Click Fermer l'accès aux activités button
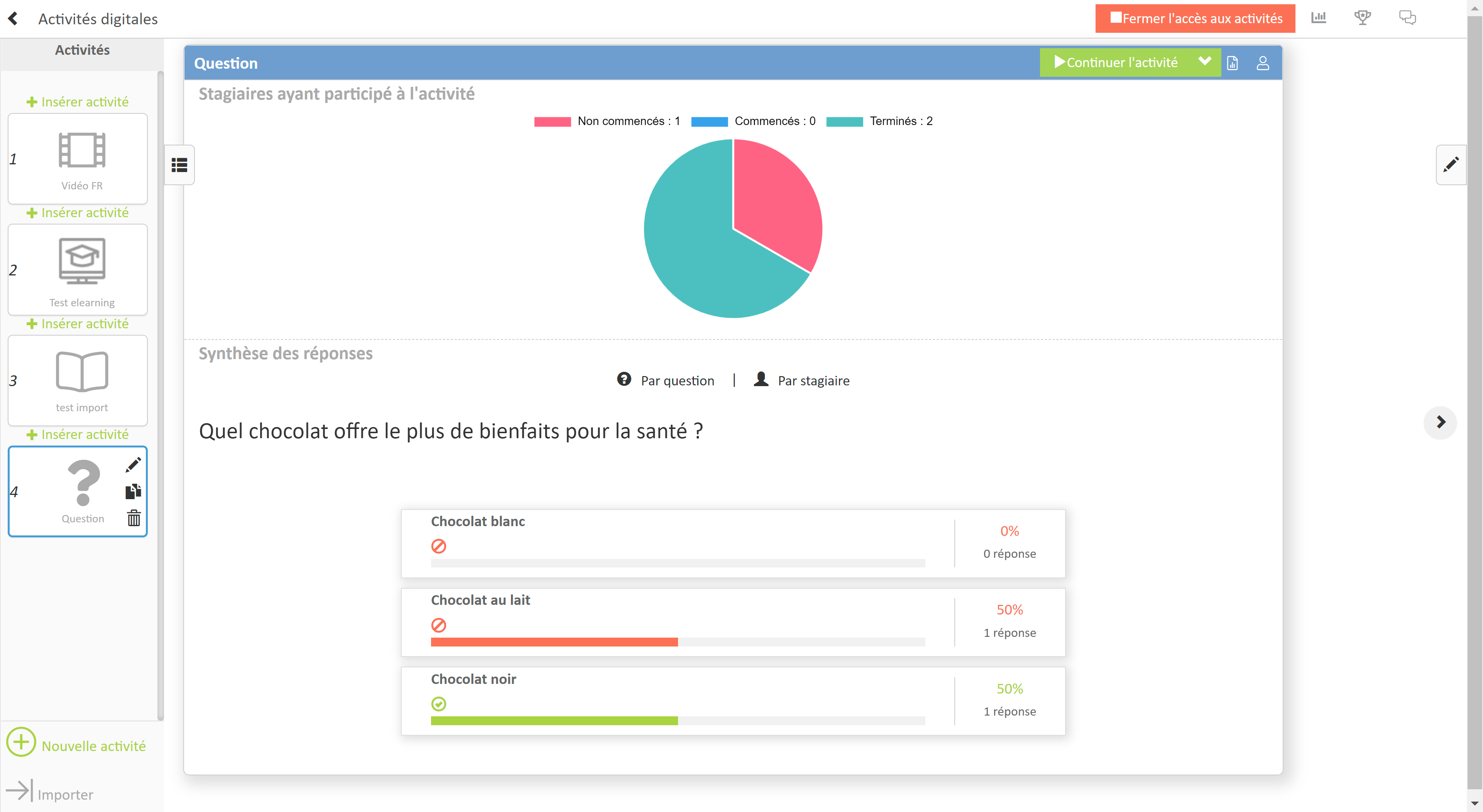 1195,19
